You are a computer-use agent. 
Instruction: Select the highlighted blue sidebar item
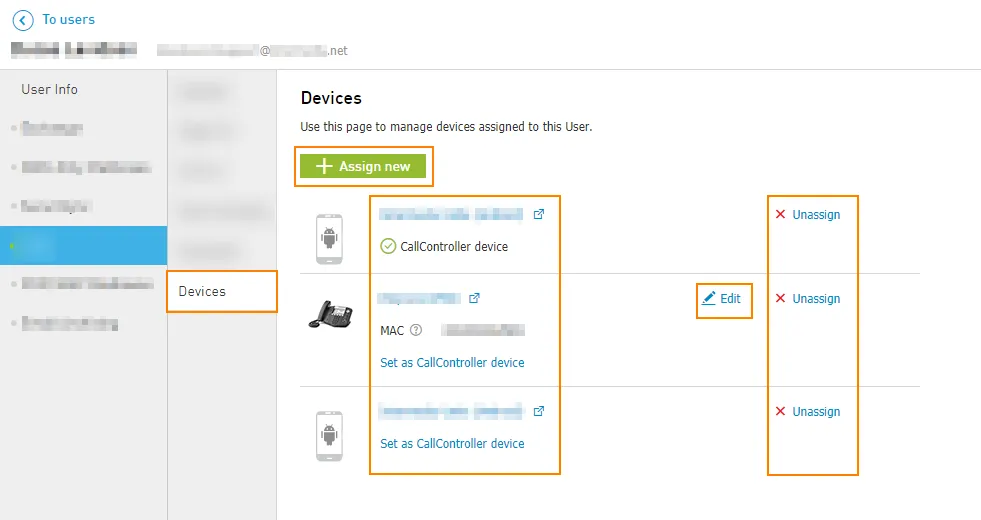[83, 245]
